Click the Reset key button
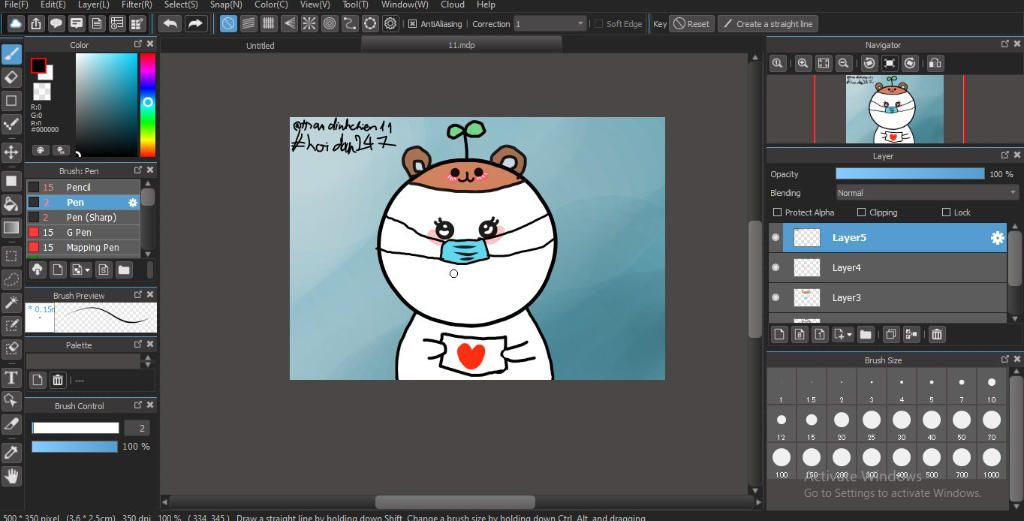The height and width of the screenshot is (521, 1024). tap(692, 24)
